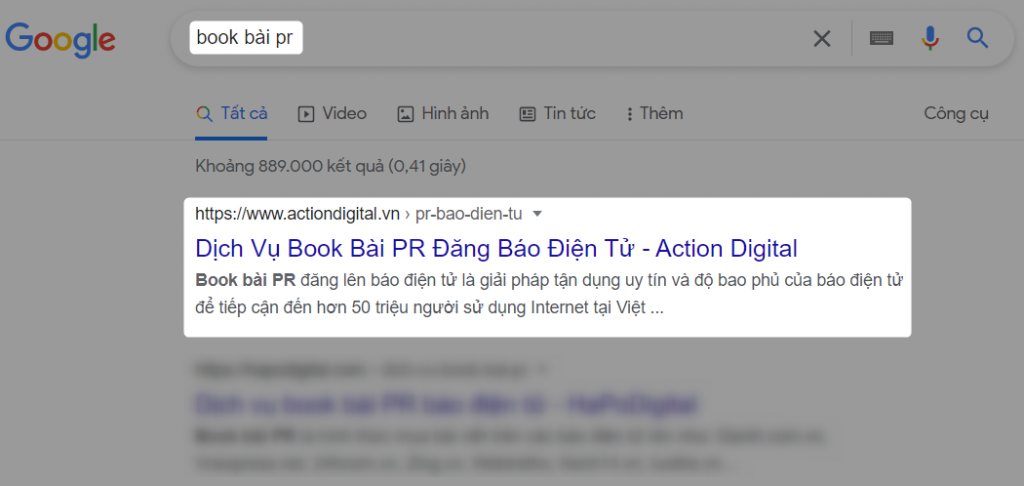Open the 'Thêm' more options menu
The width and height of the screenshot is (1024, 486).
point(655,114)
